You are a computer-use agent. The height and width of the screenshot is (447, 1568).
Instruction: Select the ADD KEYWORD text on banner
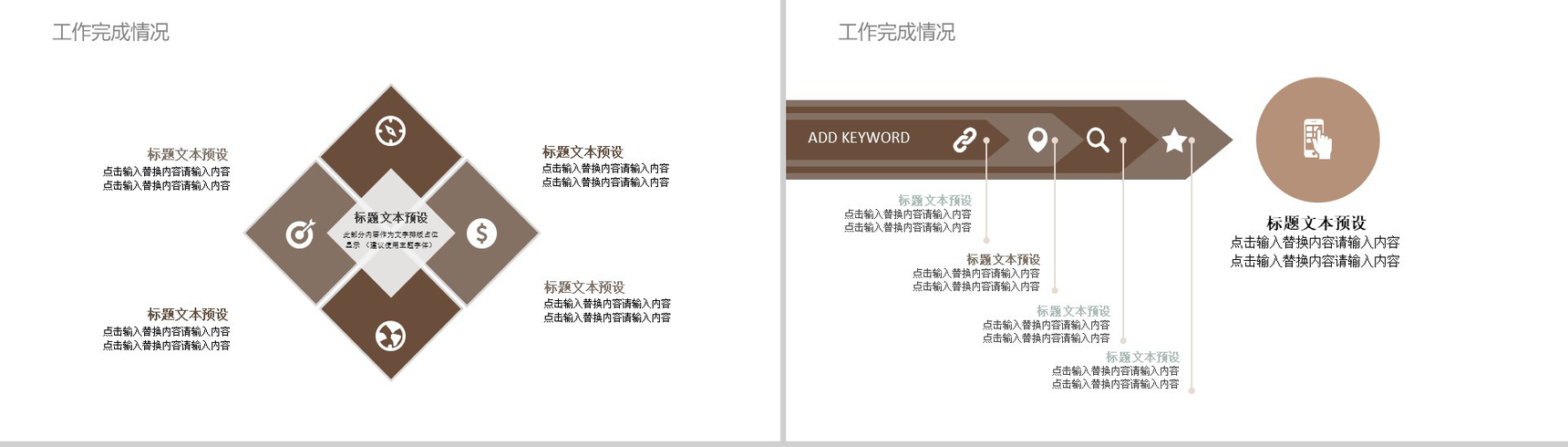tap(859, 138)
